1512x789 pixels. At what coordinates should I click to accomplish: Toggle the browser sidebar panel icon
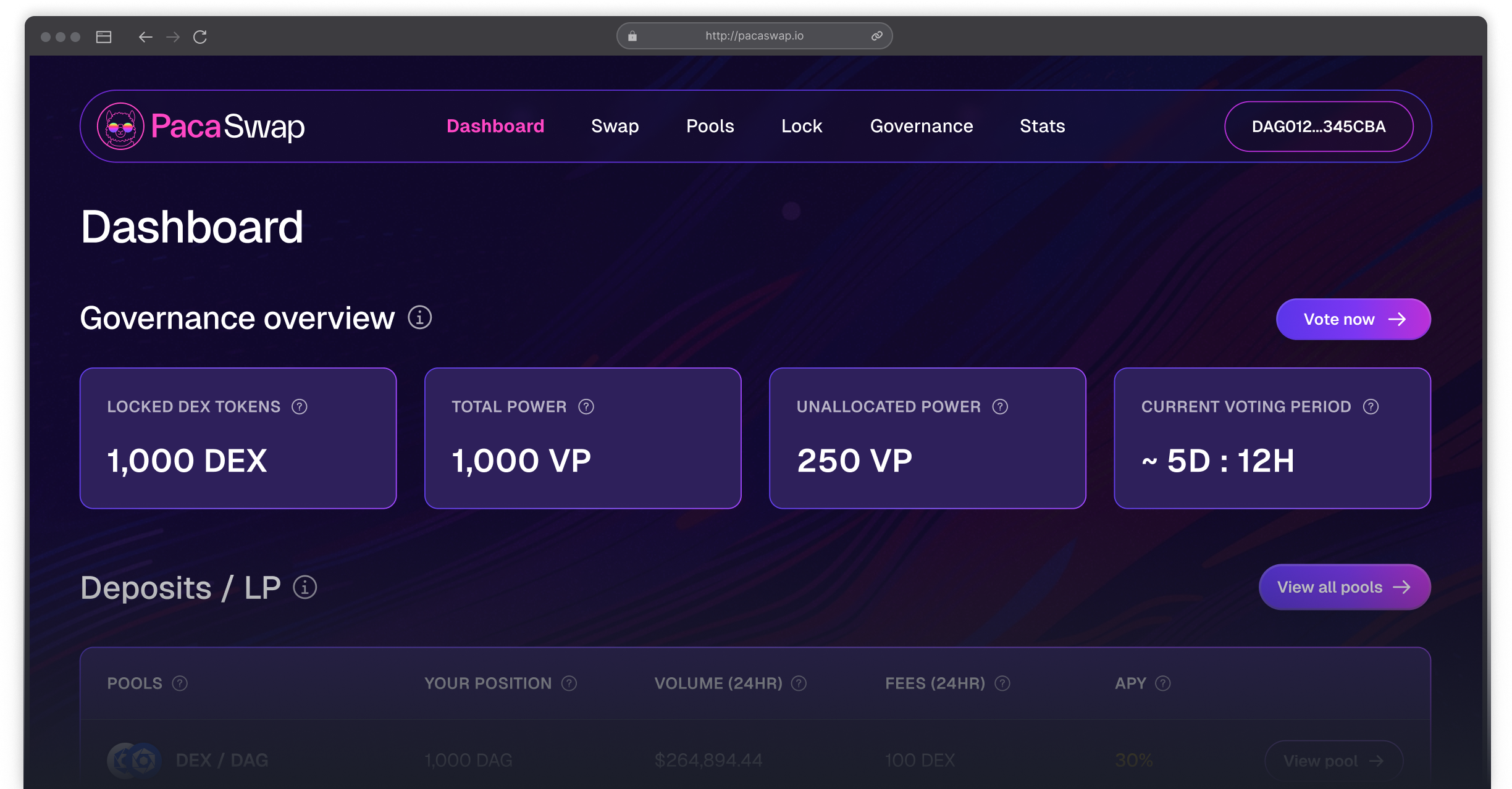click(x=104, y=37)
